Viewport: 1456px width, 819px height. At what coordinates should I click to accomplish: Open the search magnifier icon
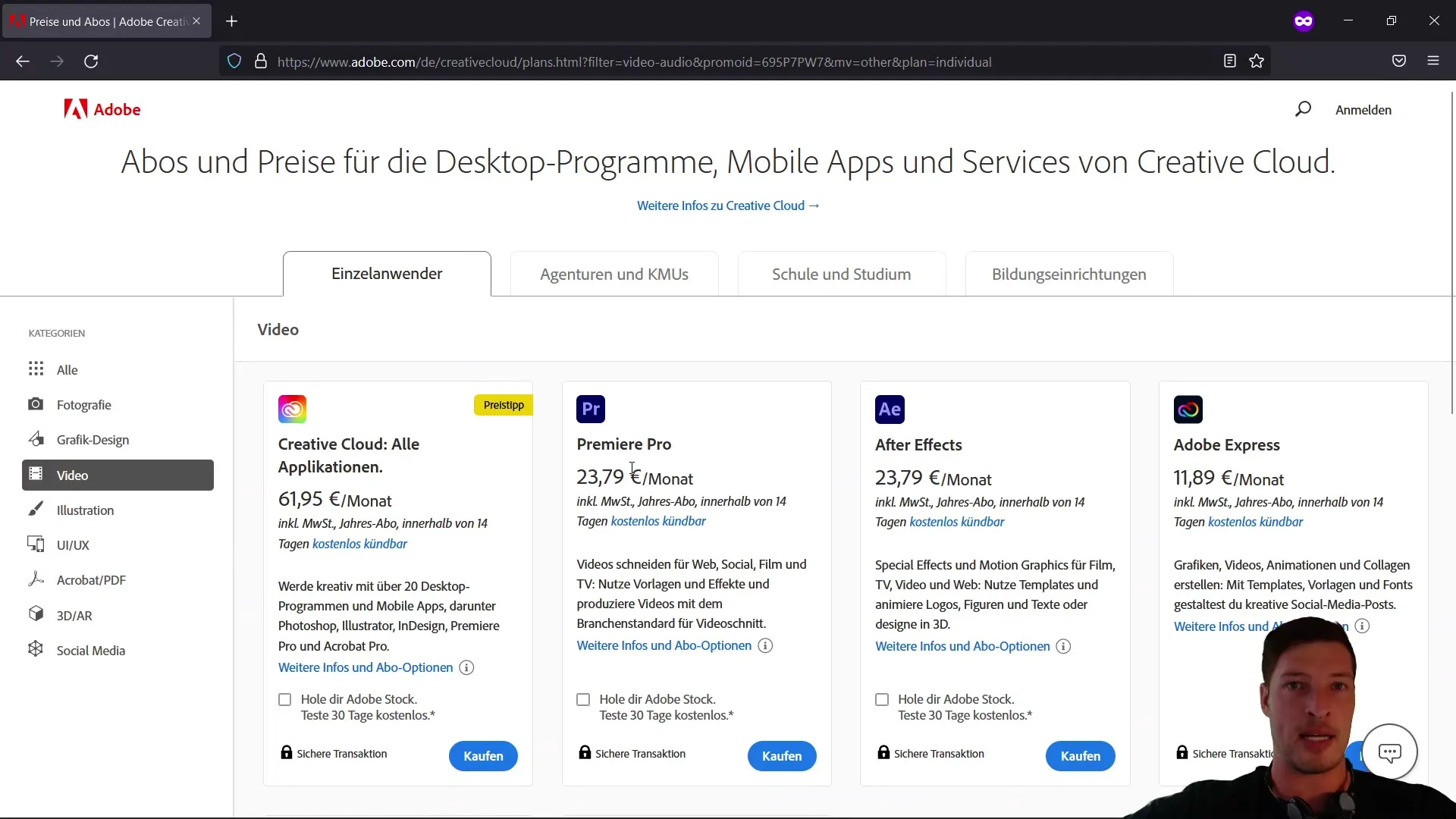tap(1303, 109)
